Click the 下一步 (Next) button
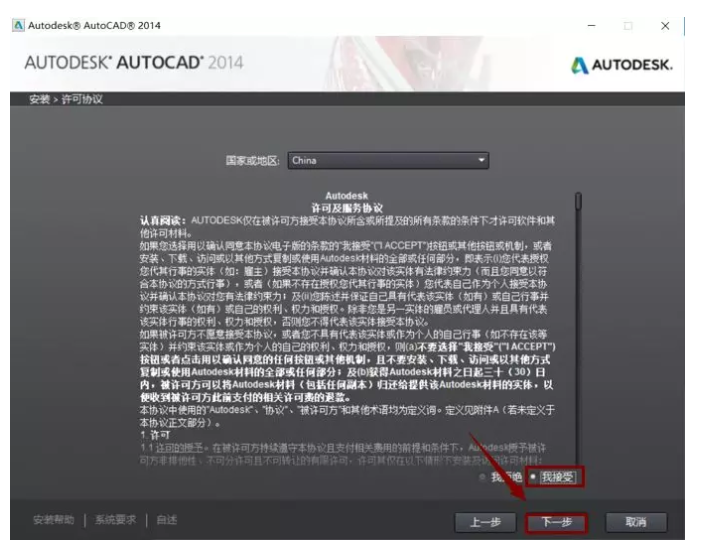Screen dimensions: 708x556 [556, 522]
